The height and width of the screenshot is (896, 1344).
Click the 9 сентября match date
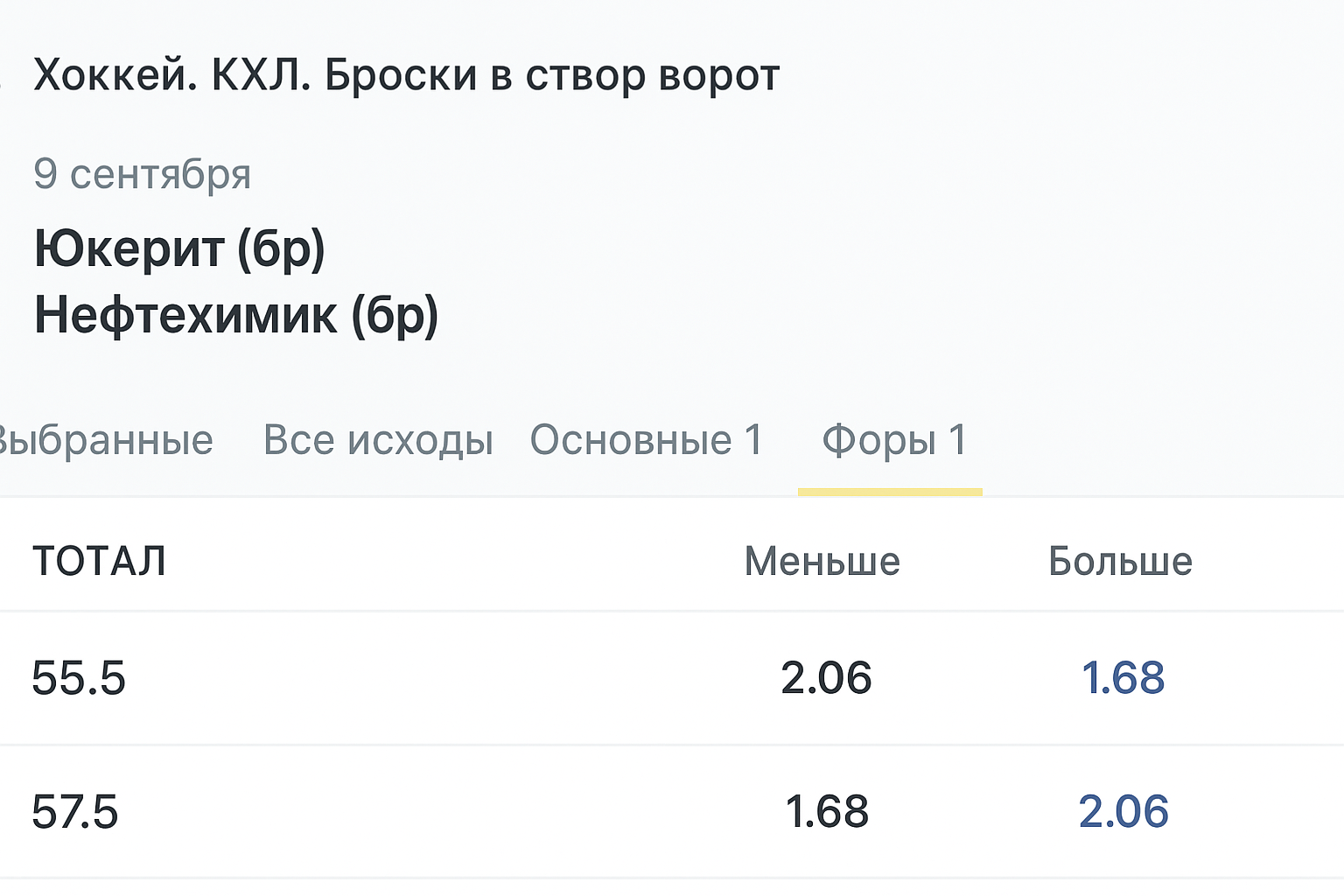tap(143, 174)
